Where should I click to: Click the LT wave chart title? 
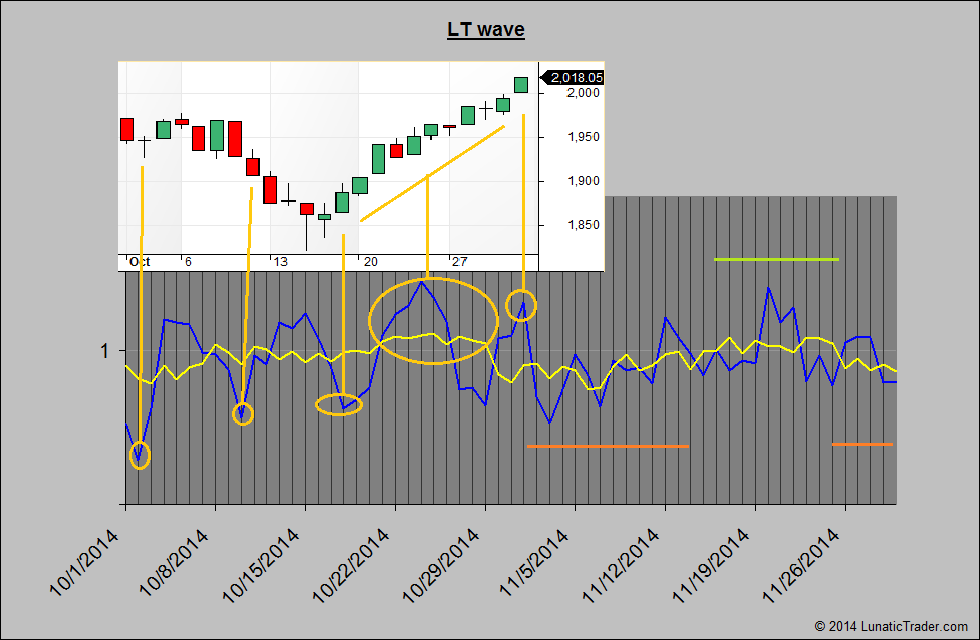pyautogui.click(x=485, y=29)
